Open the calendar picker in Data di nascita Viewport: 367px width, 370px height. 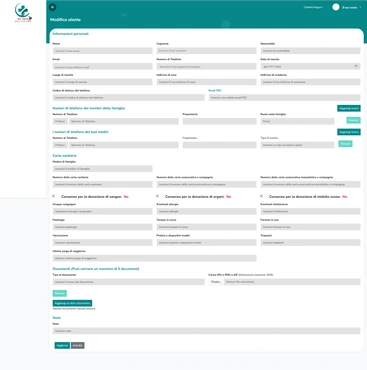point(356,66)
